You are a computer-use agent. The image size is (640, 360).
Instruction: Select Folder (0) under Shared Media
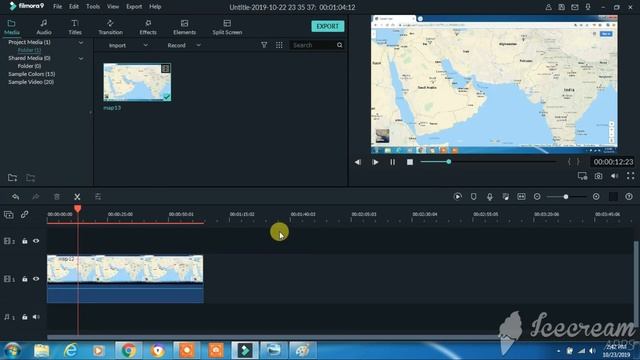tap(29, 66)
